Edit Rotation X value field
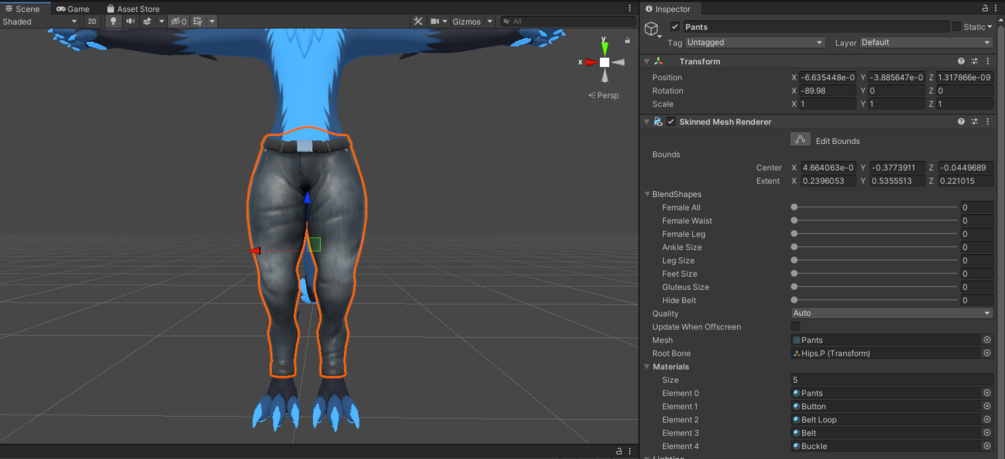The height and width of the screenshot is (459, 1005). pos(829,90)
